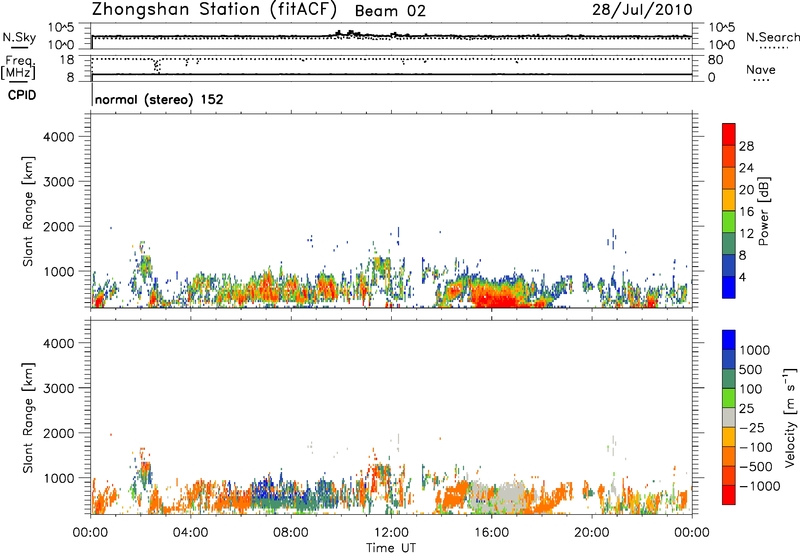Screen dimensions: 800x554
Task: Click the 'Velocity [m s-1]' colorbar label
Action: [790, 417]
